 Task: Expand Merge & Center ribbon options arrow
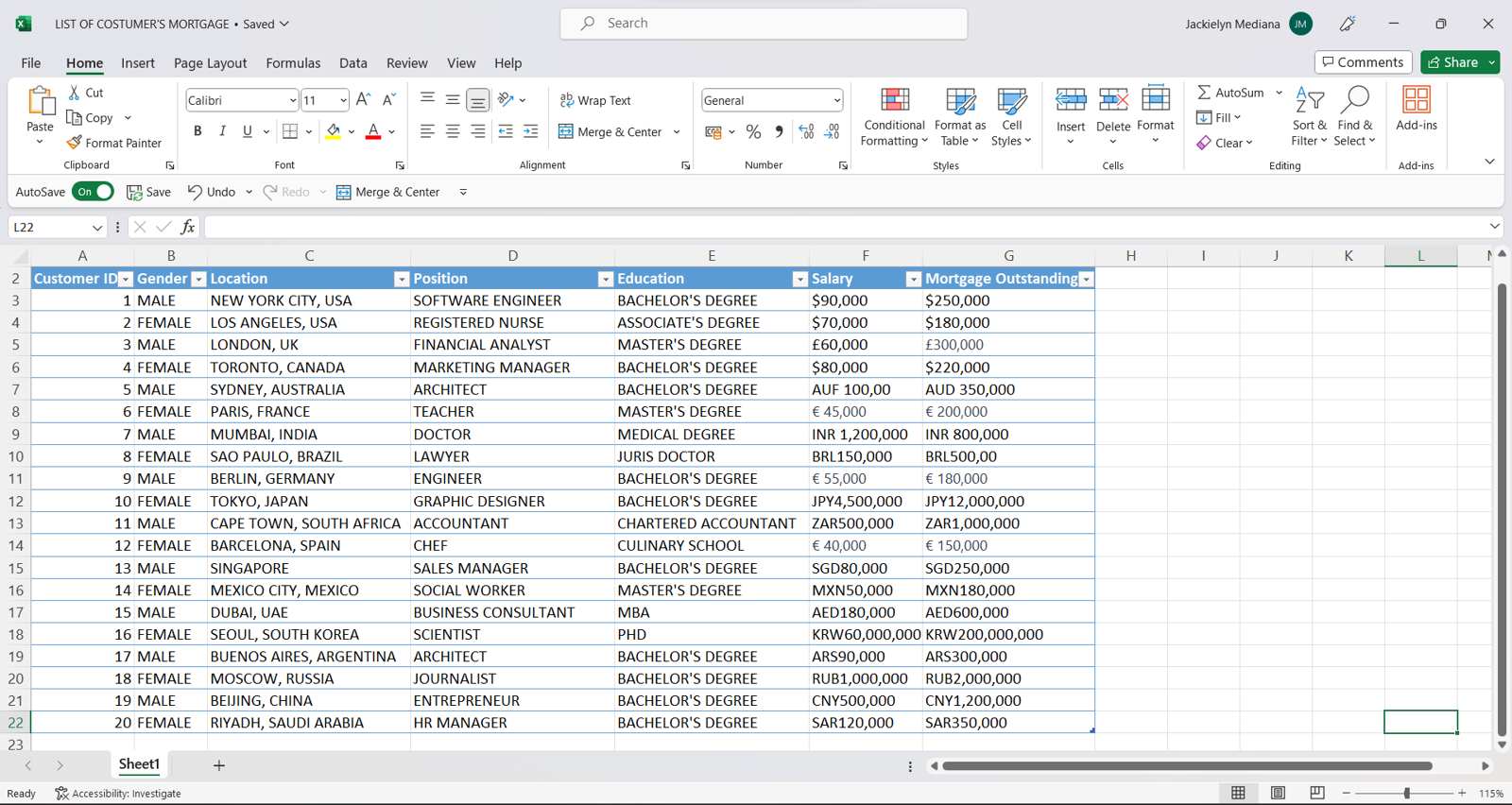tap(677, 132)
